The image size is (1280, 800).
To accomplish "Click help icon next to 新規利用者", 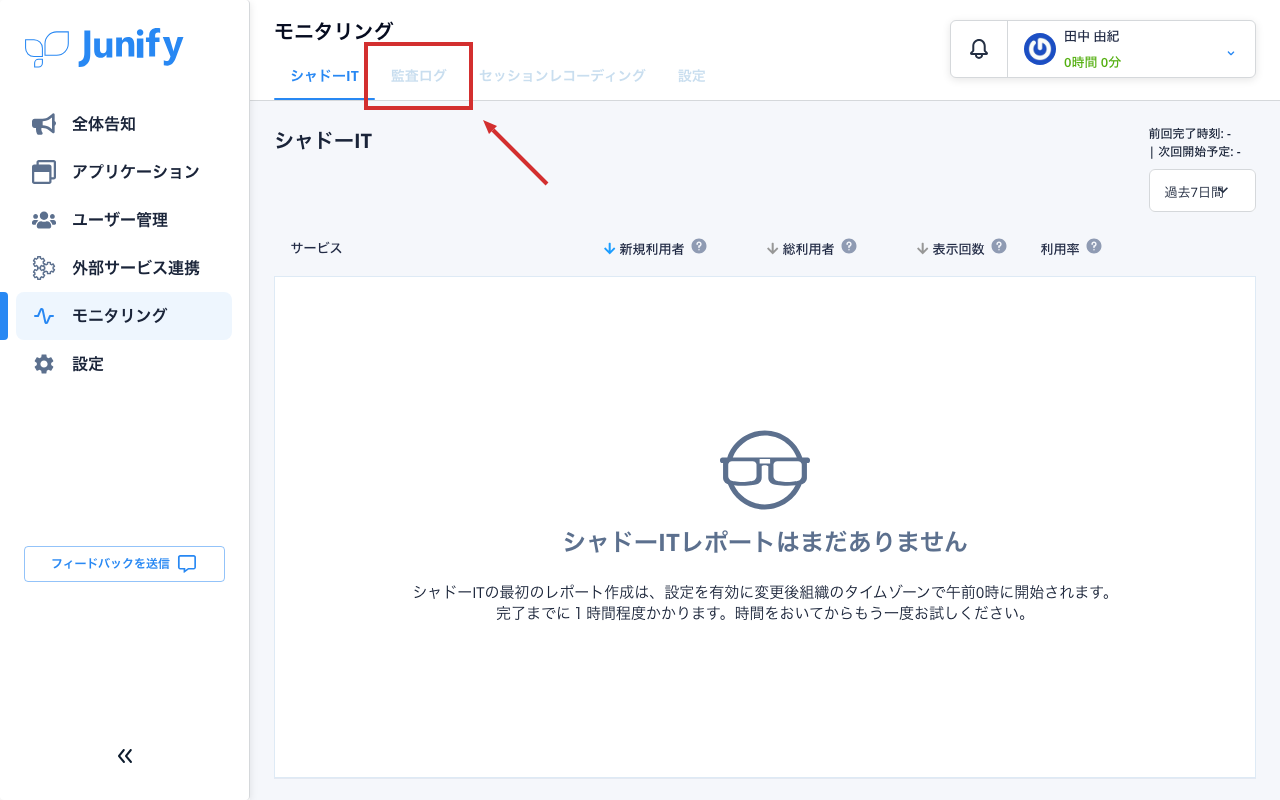I will tap(699, 246).
